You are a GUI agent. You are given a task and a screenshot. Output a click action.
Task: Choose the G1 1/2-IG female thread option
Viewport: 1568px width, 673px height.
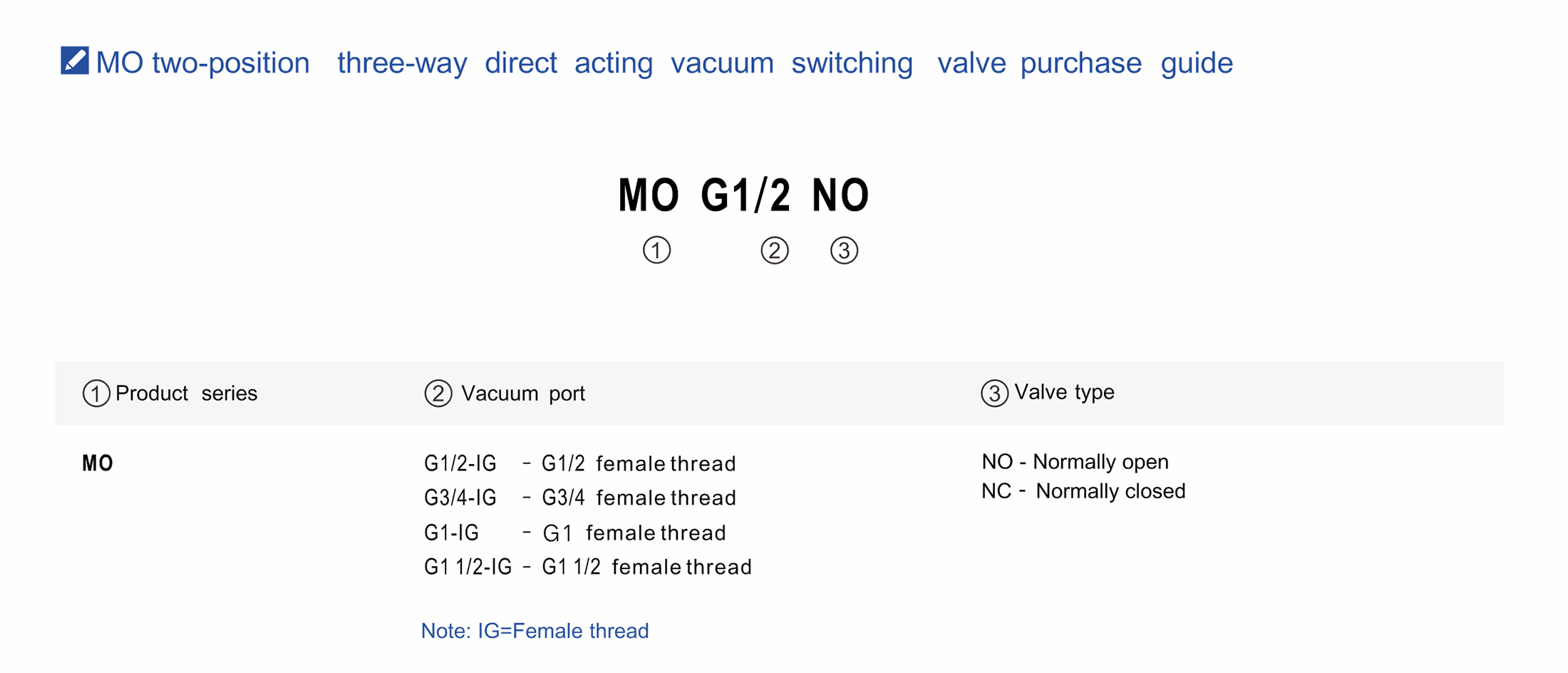(587, 567)
